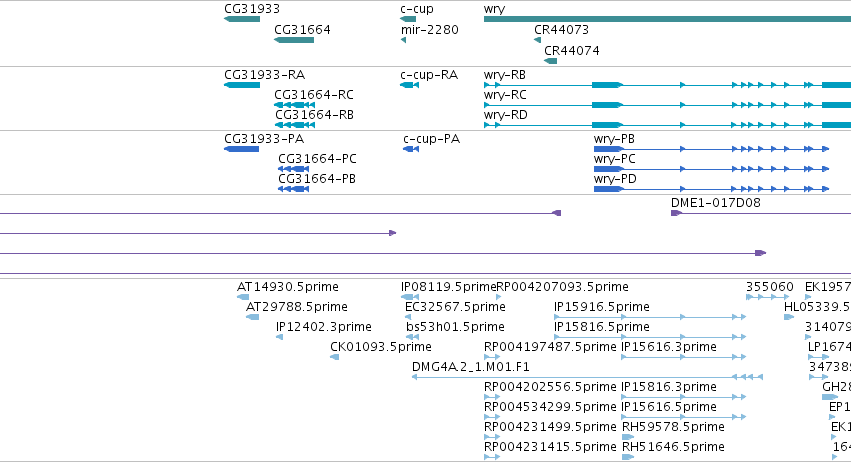Select CG31664-PB protein feature

(293, 189)
